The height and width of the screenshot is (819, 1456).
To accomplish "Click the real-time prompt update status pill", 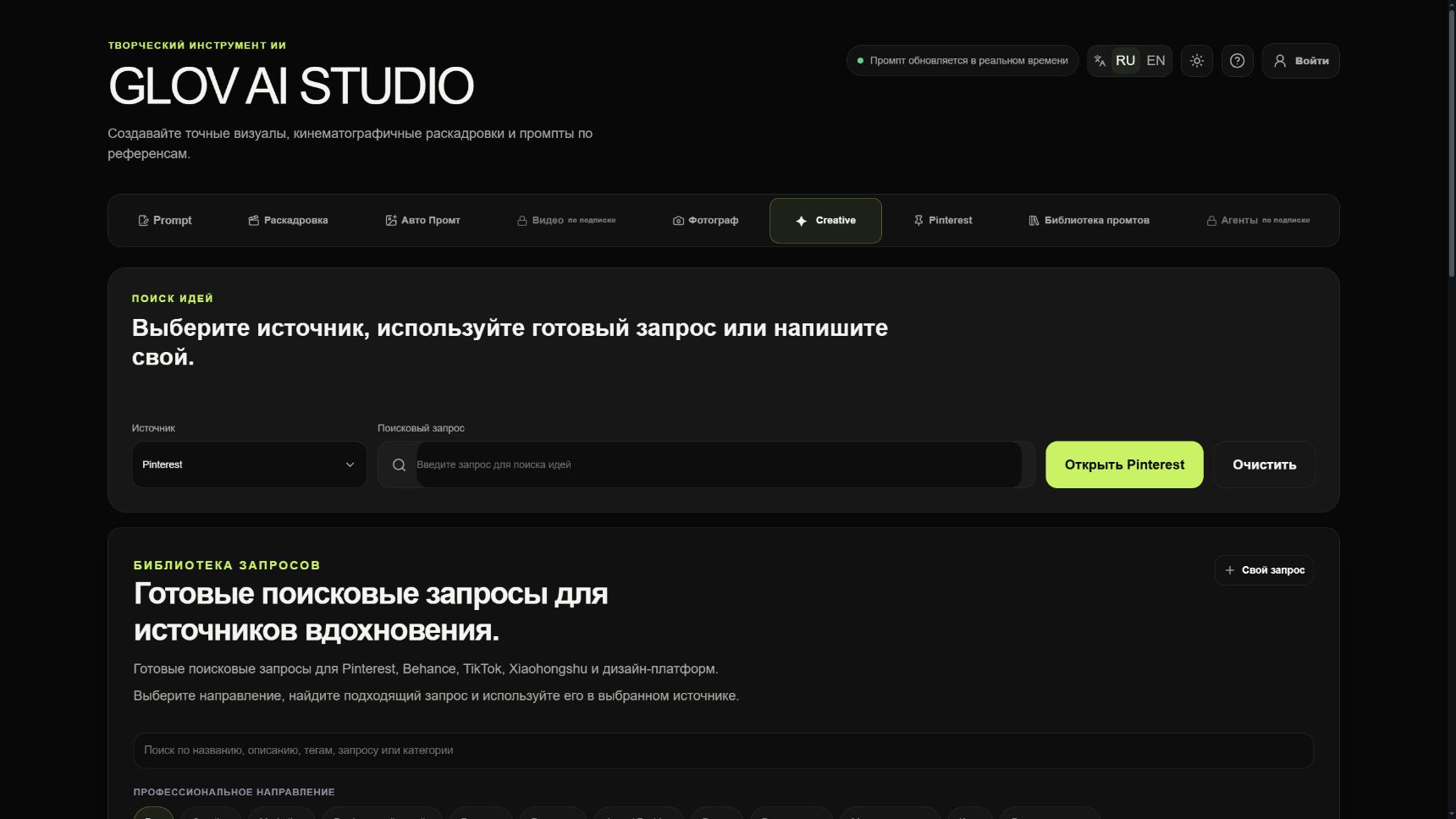I will click(x=962, y=61).
